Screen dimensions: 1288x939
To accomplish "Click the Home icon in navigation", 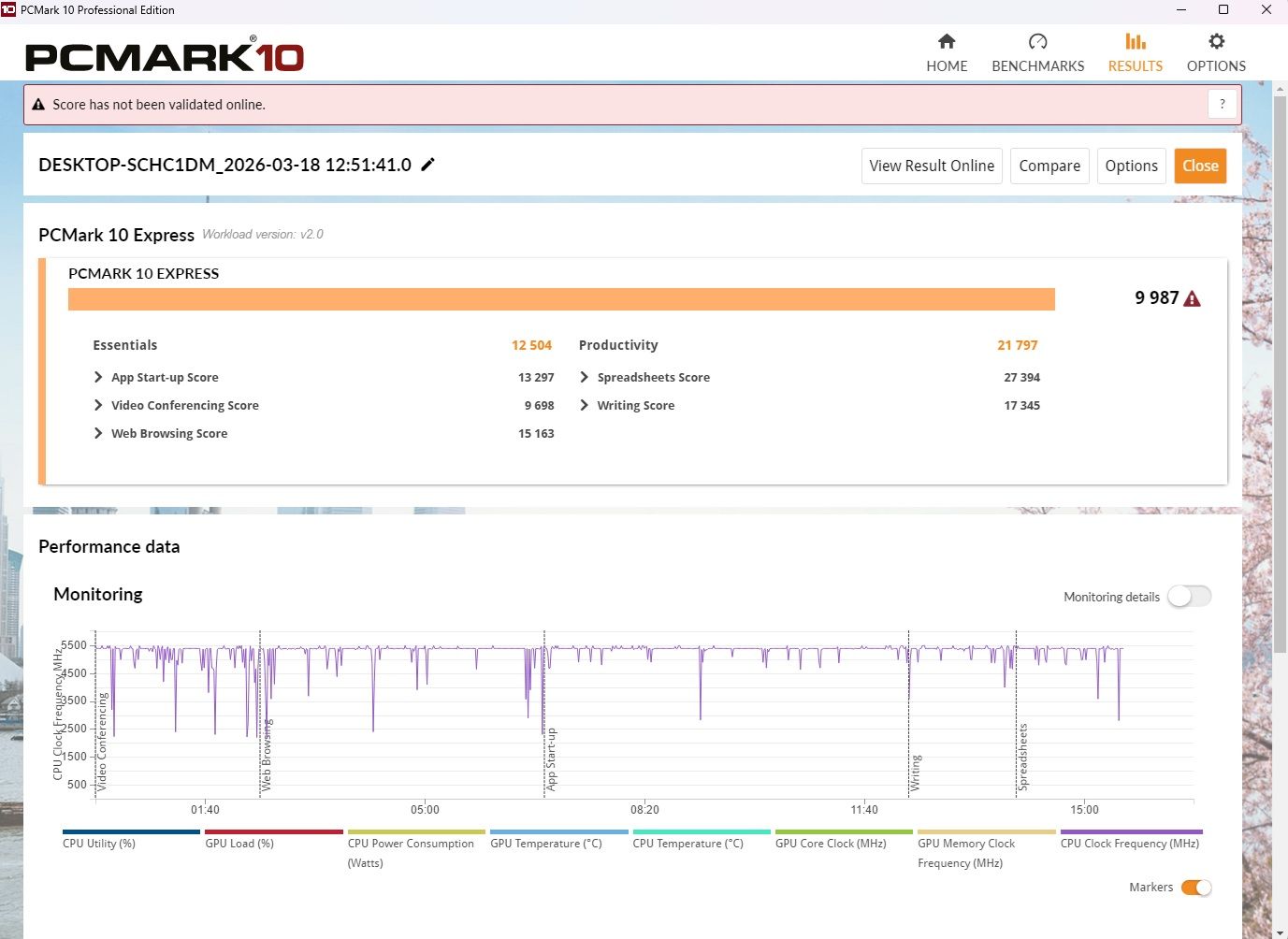I will [947, 41].
